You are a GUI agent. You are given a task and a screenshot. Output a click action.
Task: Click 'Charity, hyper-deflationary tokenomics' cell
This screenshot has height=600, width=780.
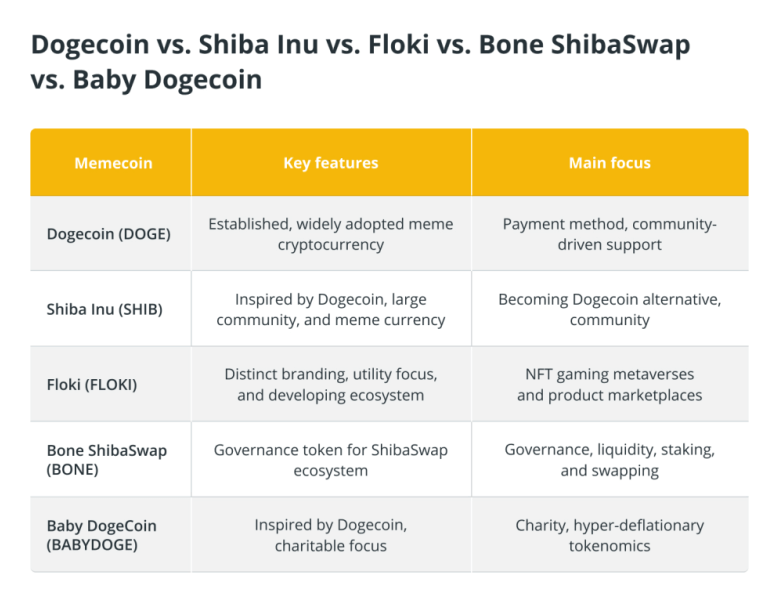[x=610, y=535]
